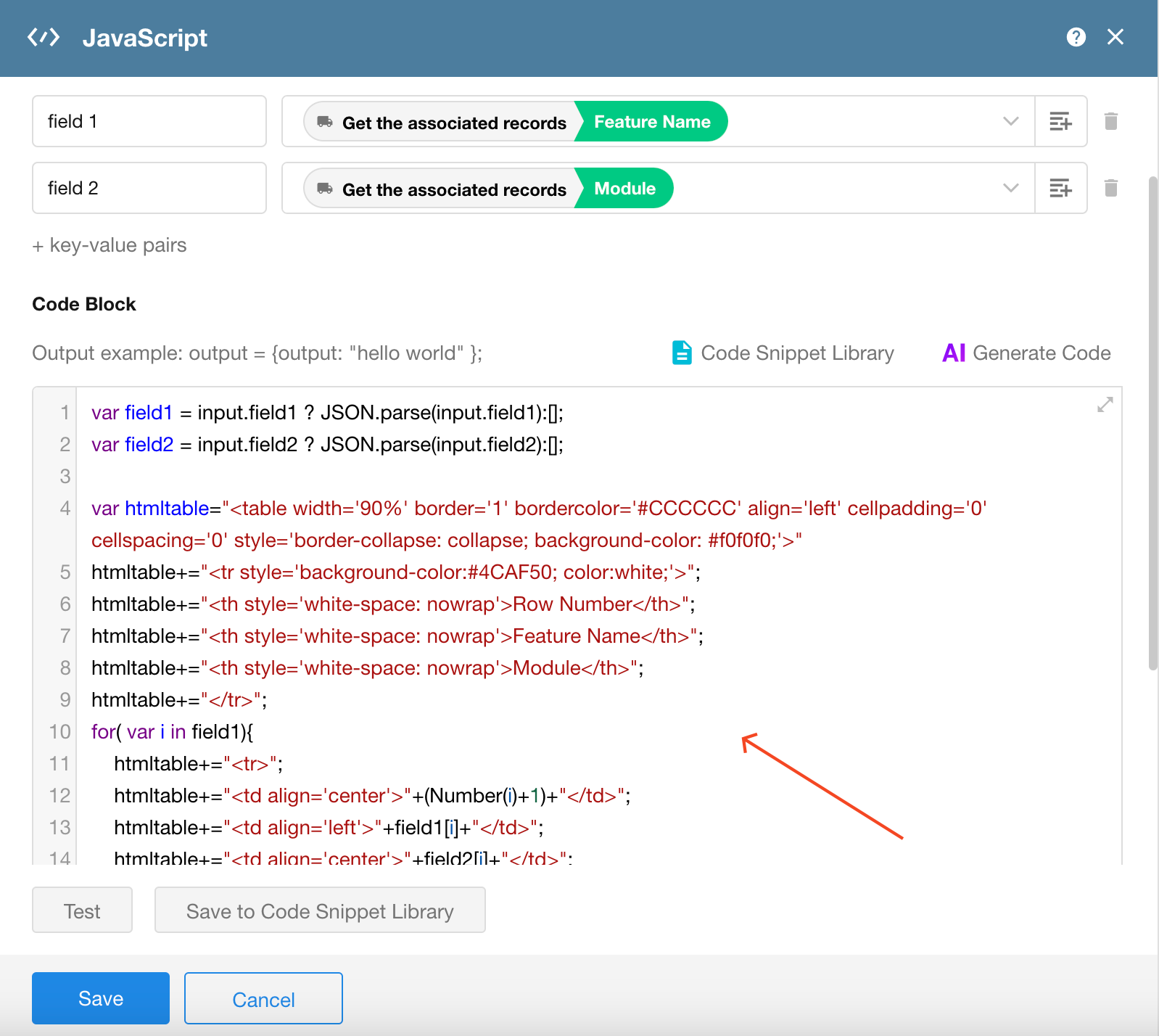
Task: Save the JavaScript configuration
Action: [x=101, y=998]
